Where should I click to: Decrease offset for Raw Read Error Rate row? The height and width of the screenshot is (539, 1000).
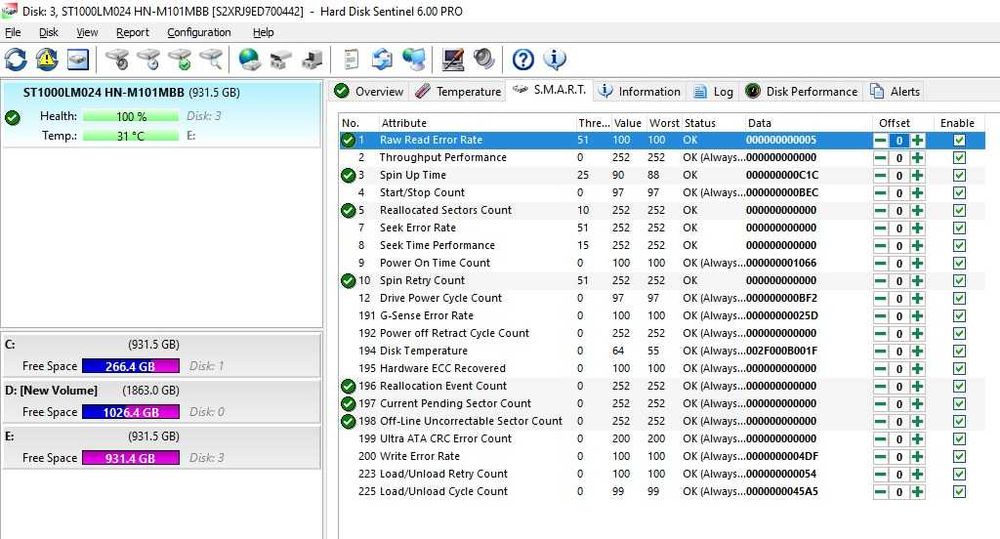tap(880, 140)
